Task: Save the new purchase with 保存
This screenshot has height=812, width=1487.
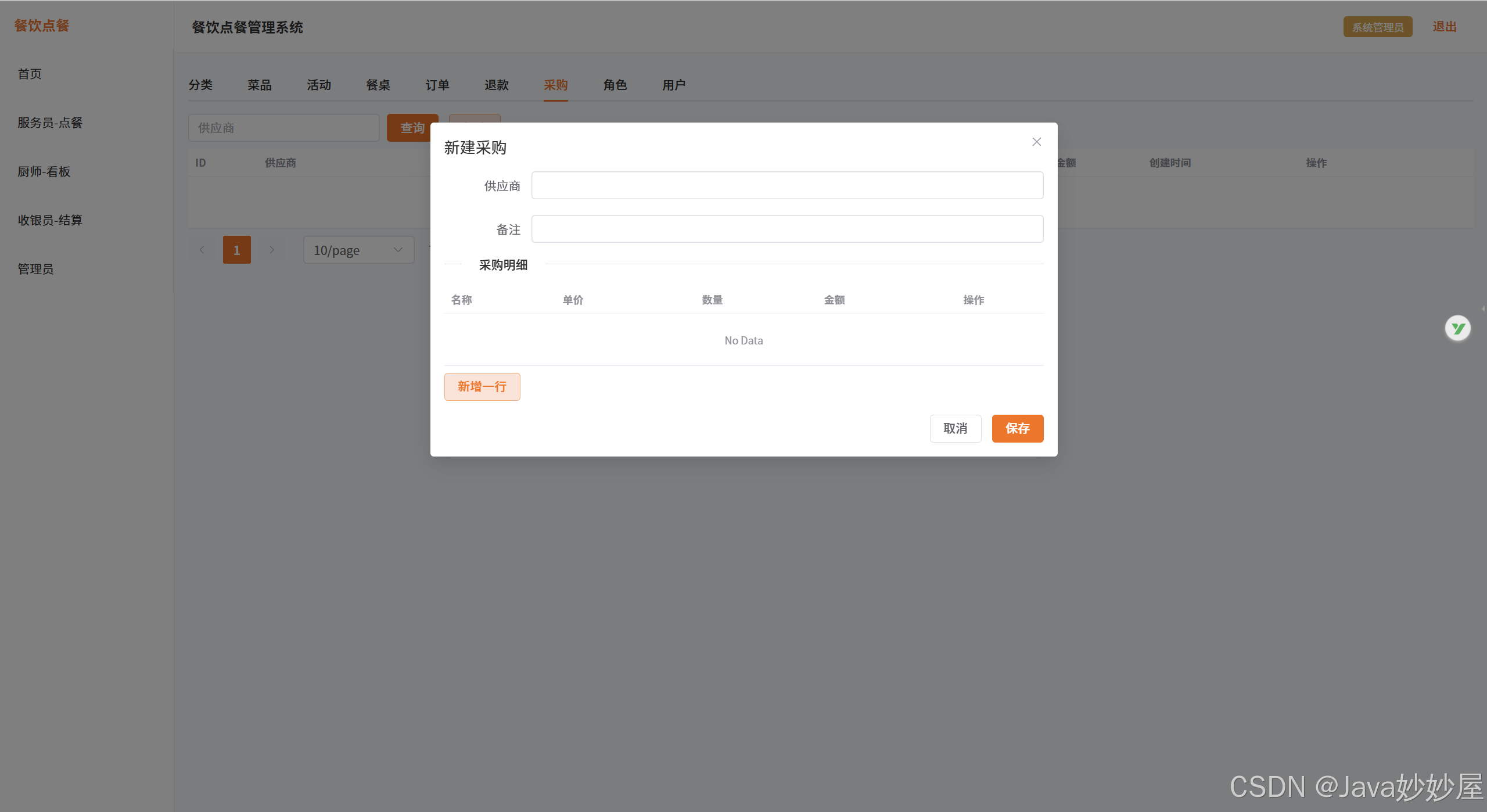Action: [1017, 429]
